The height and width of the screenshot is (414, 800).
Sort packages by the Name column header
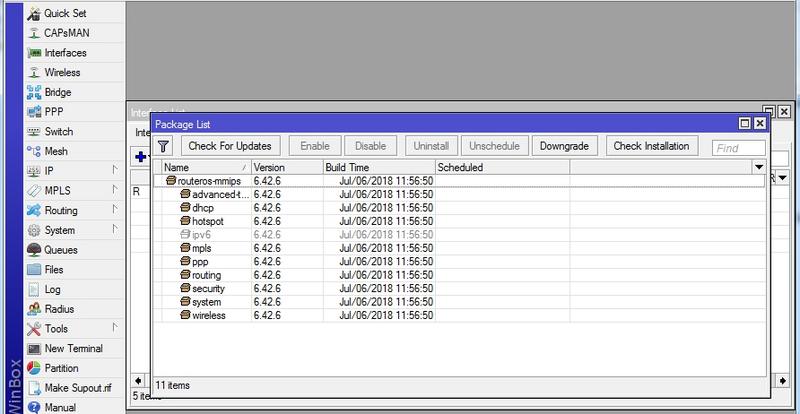click(207, 167)
